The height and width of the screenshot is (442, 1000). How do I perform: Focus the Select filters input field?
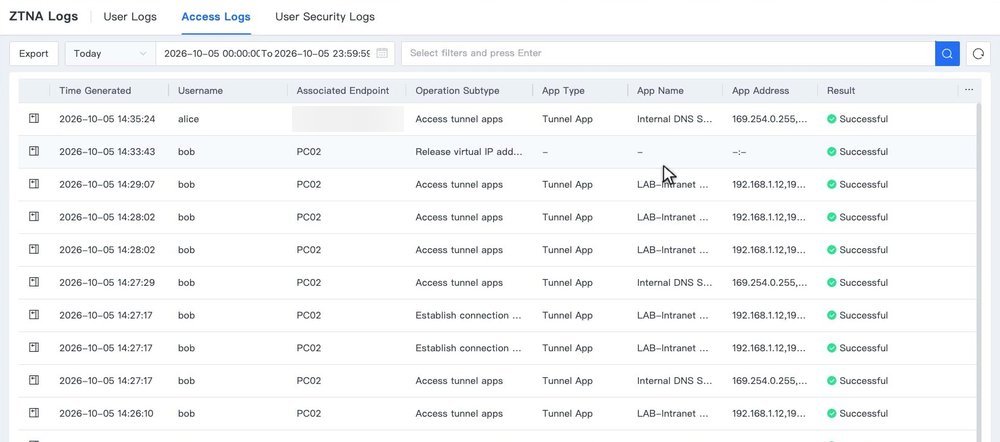(x=668, y=54)
